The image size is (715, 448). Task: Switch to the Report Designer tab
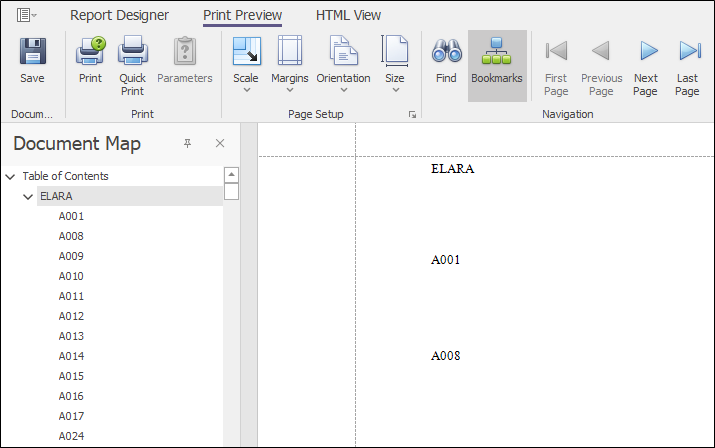[x=119, y=16]
